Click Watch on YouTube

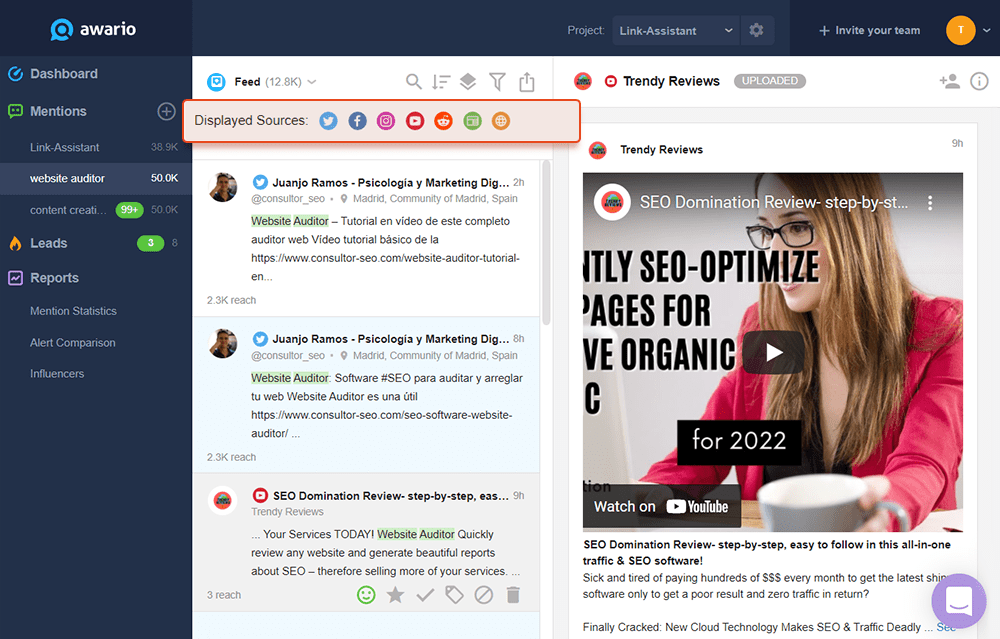tap(661, 506)
